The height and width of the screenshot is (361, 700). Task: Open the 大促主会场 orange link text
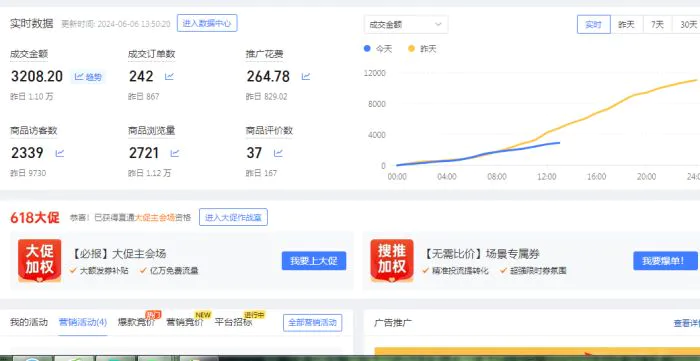click(x=155, y=218)
